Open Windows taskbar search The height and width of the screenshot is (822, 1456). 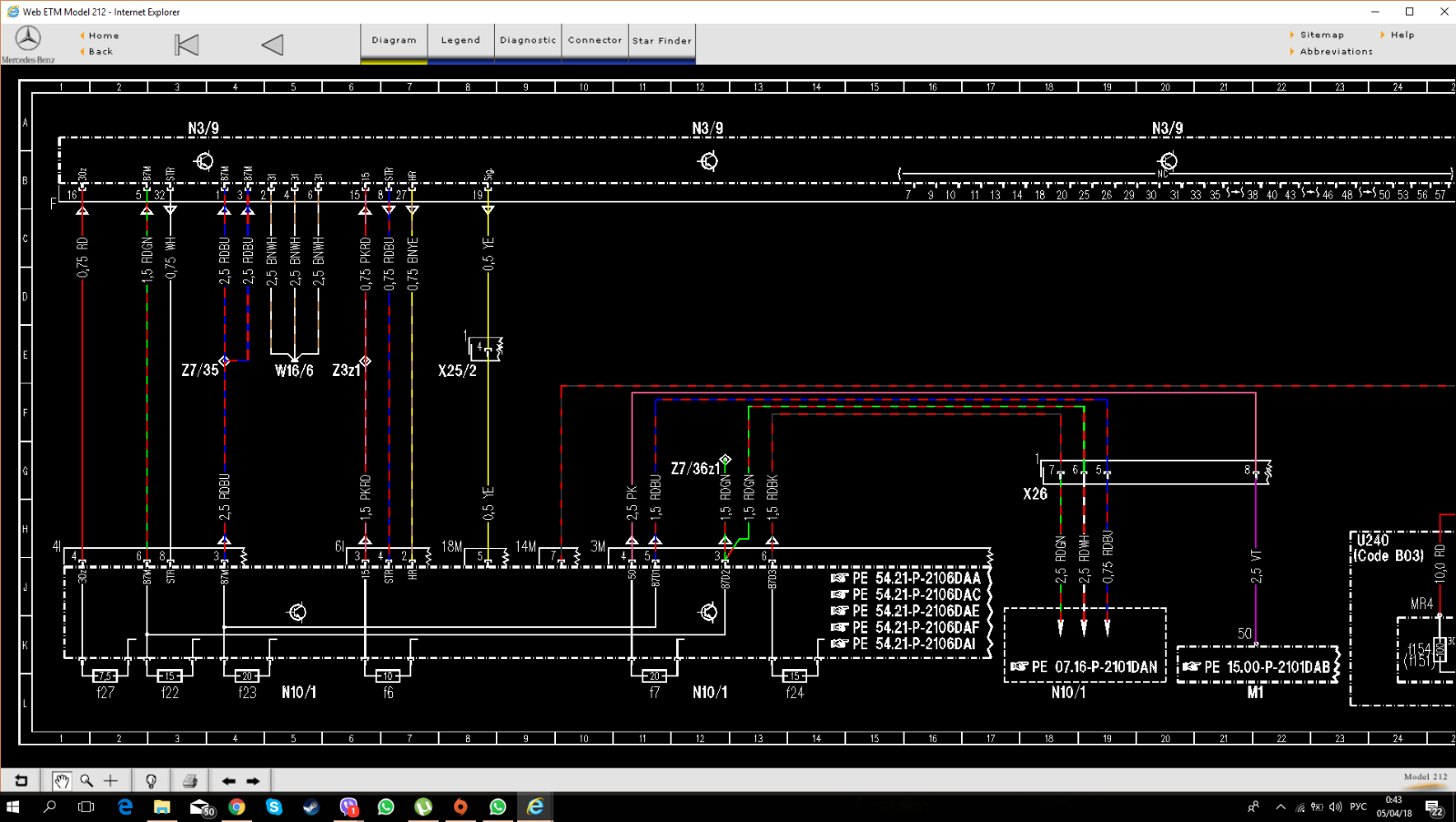(x=50, y=807)
